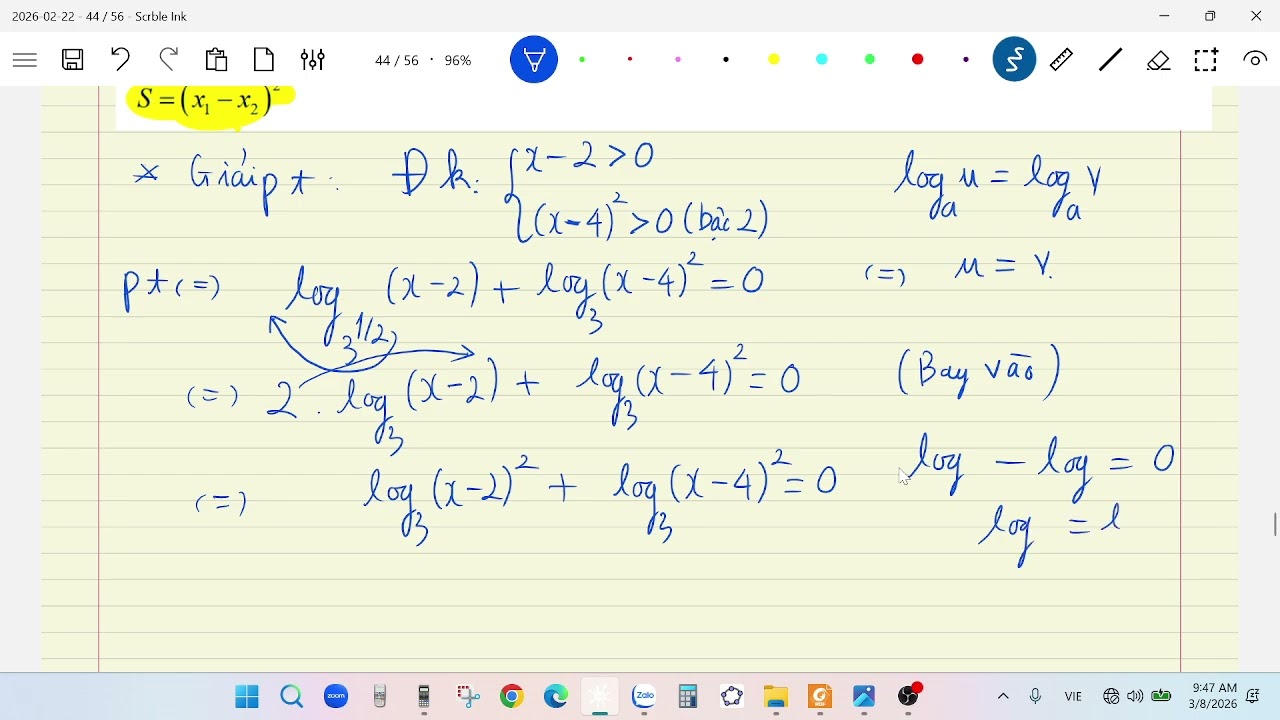Open the volume speaker tray icon

(x=1135, y=697)
